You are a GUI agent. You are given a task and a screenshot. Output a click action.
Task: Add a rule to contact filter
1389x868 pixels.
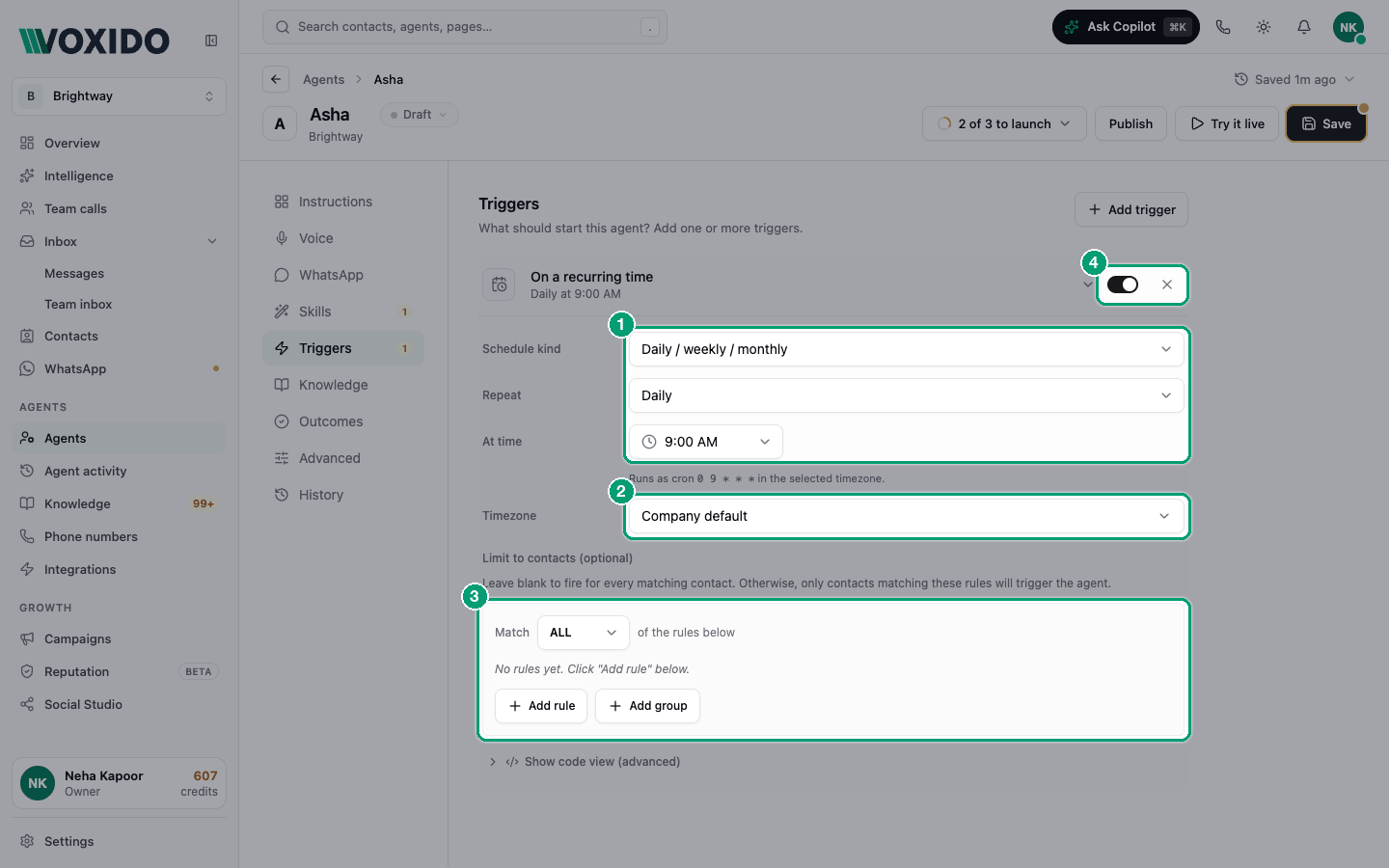pos(542,706)
